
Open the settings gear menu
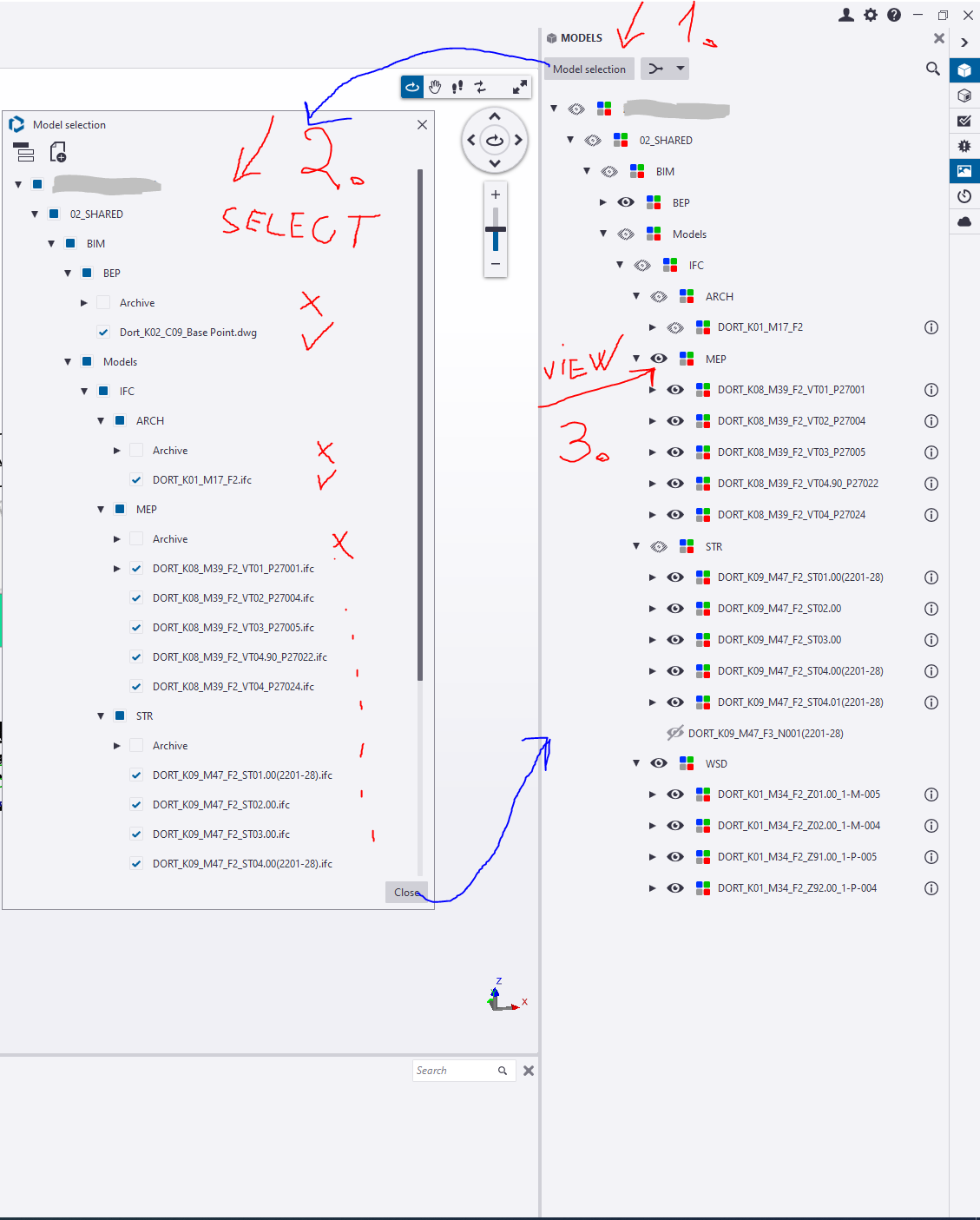tap(870, 15)
